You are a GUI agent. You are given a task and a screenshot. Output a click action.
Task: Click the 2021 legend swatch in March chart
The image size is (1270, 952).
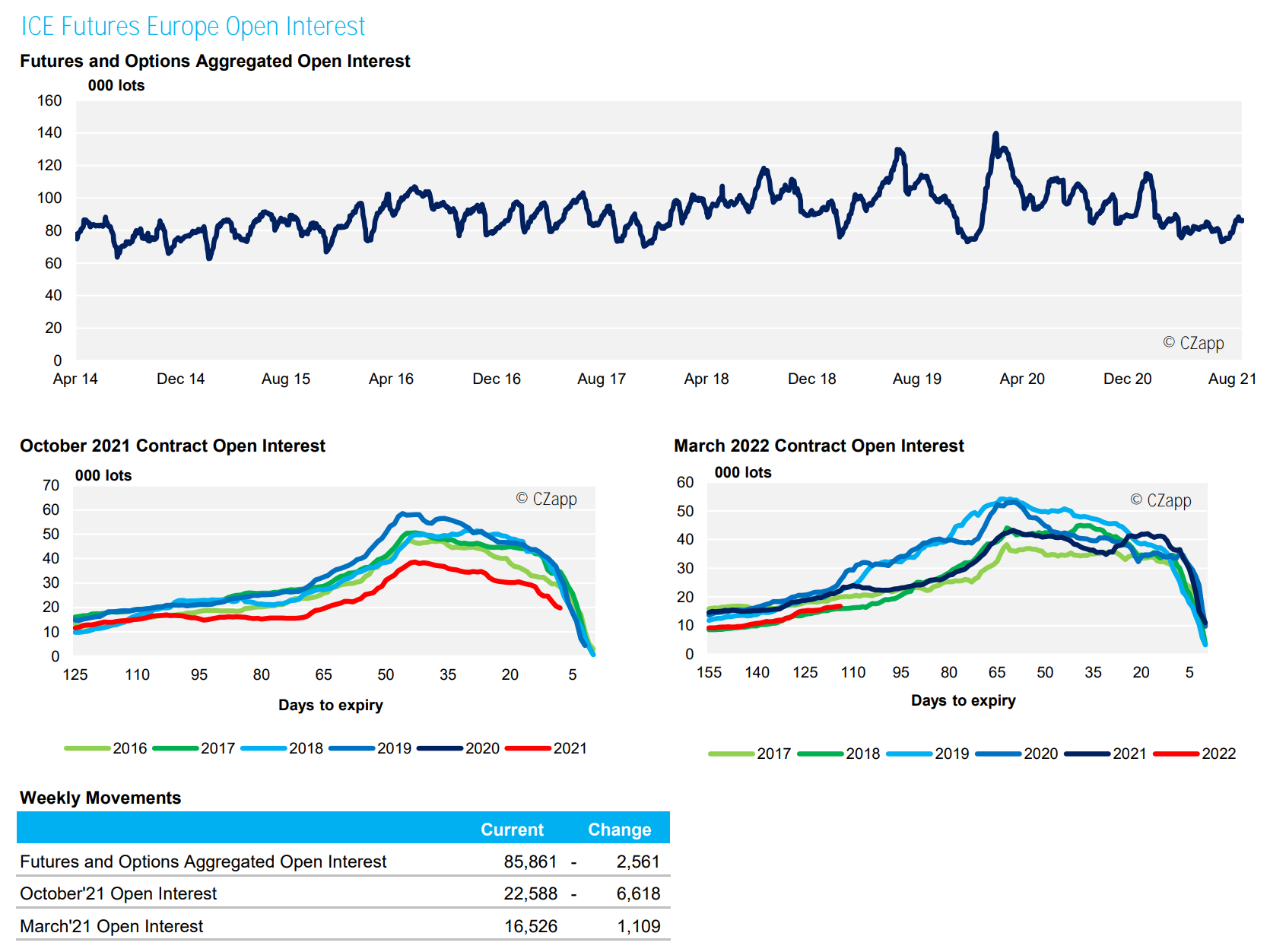[x=1087, y=754]
